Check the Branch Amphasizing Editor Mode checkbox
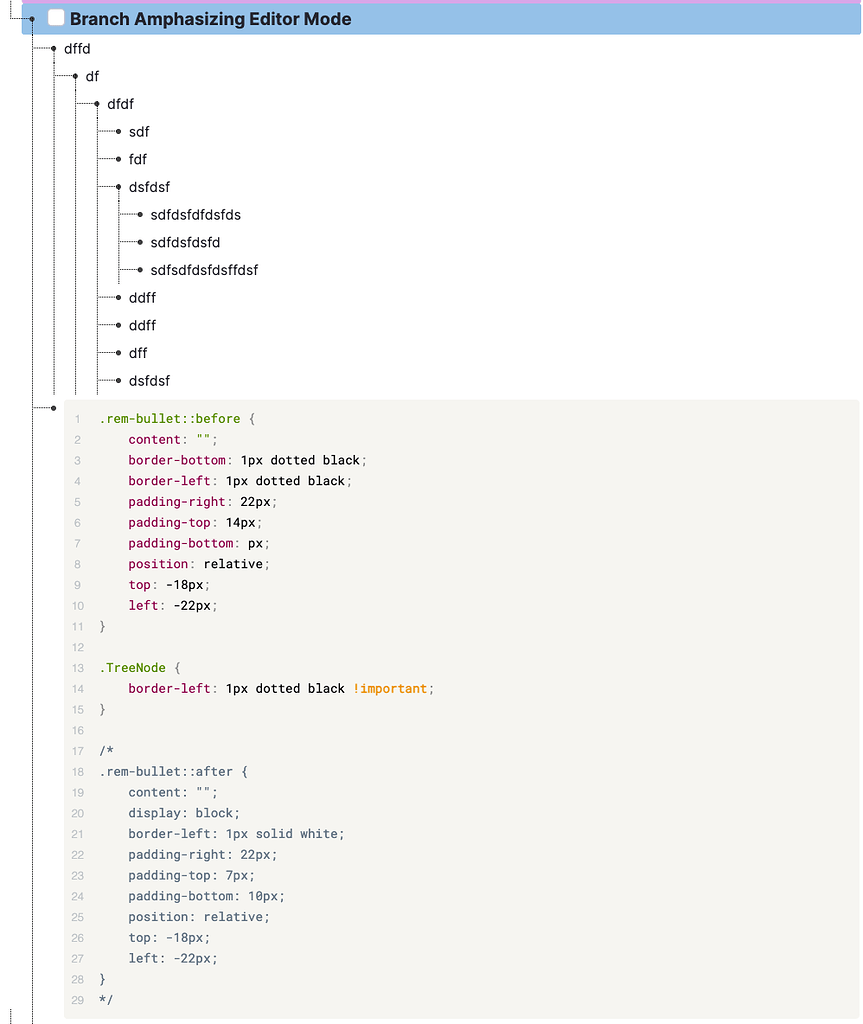863x1024 pixels. pyautogui.click(x=55, y=18)
